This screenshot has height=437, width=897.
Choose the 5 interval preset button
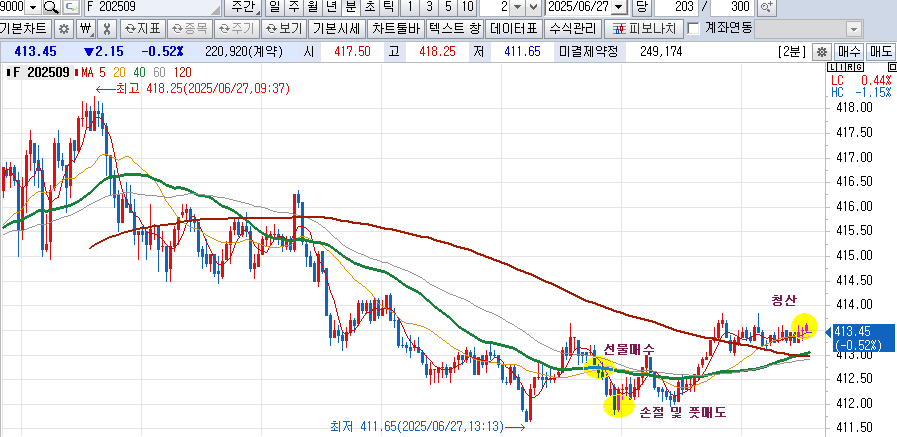click(x=448, y=7)
